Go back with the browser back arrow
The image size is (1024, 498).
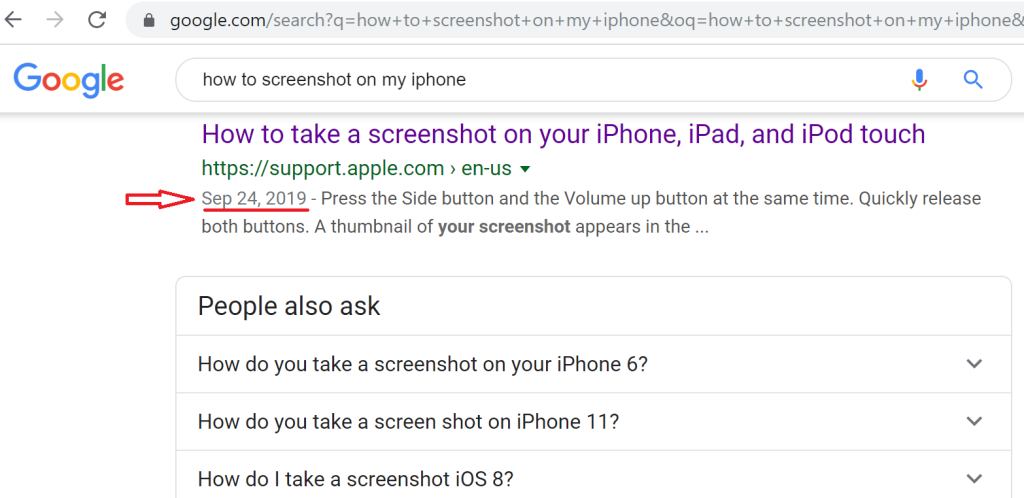13,20
